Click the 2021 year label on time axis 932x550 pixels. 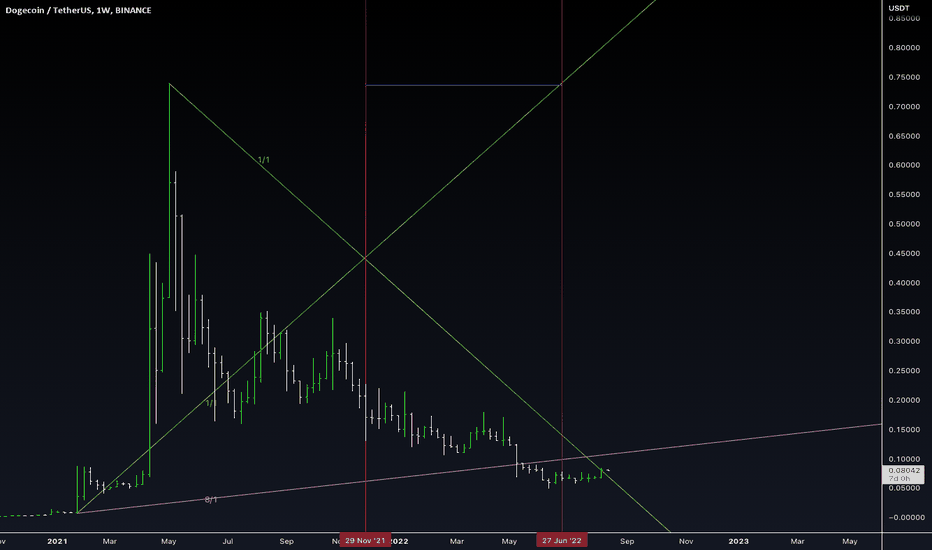57,541
